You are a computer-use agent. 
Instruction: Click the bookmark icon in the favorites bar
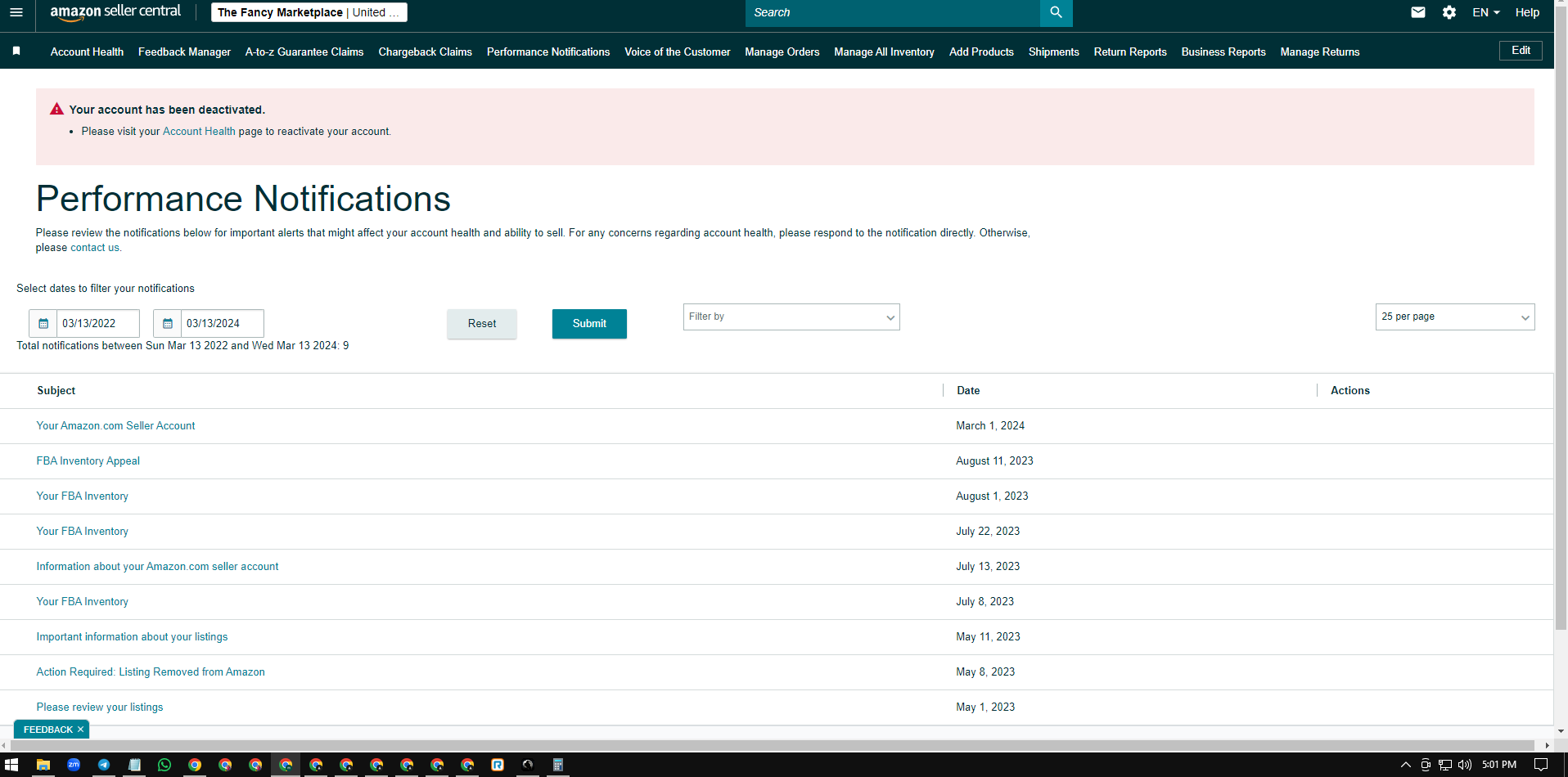click(16, 52)
